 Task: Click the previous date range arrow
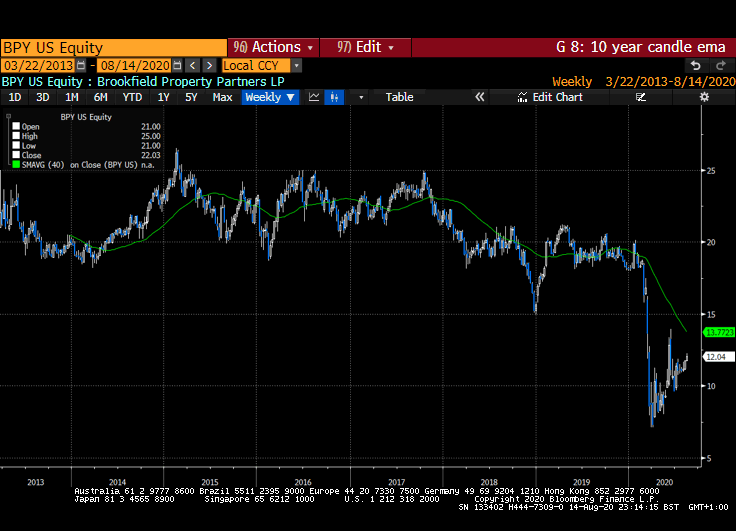coord(193,65)
